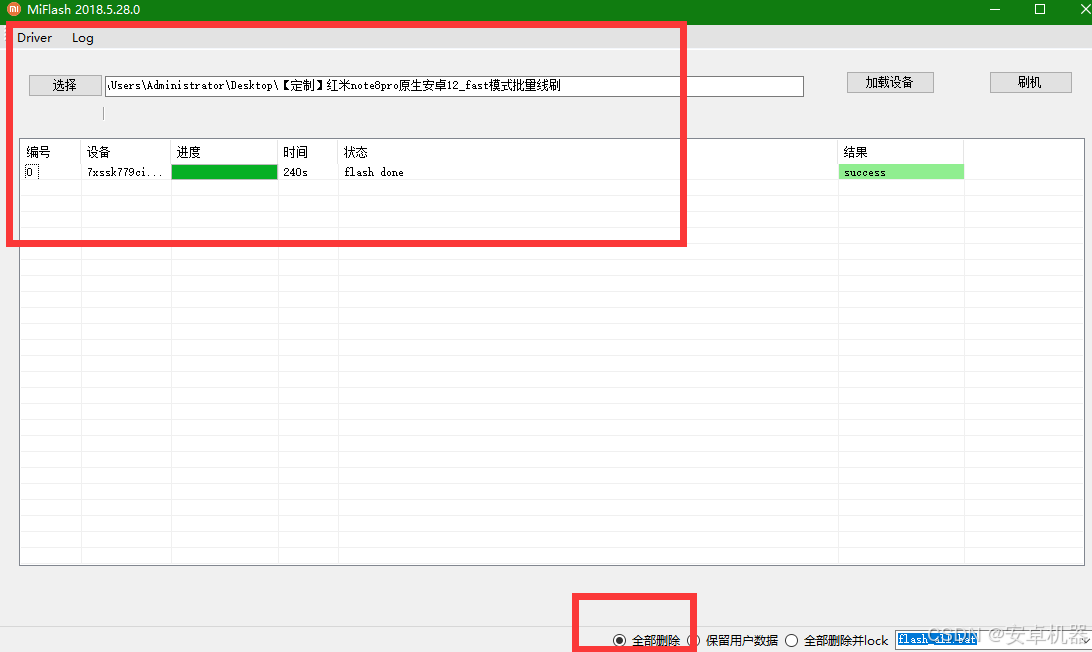Focus the ROM folder path field
The width and height of the screenshot is (1092, 652).
[x=454, y=86]
